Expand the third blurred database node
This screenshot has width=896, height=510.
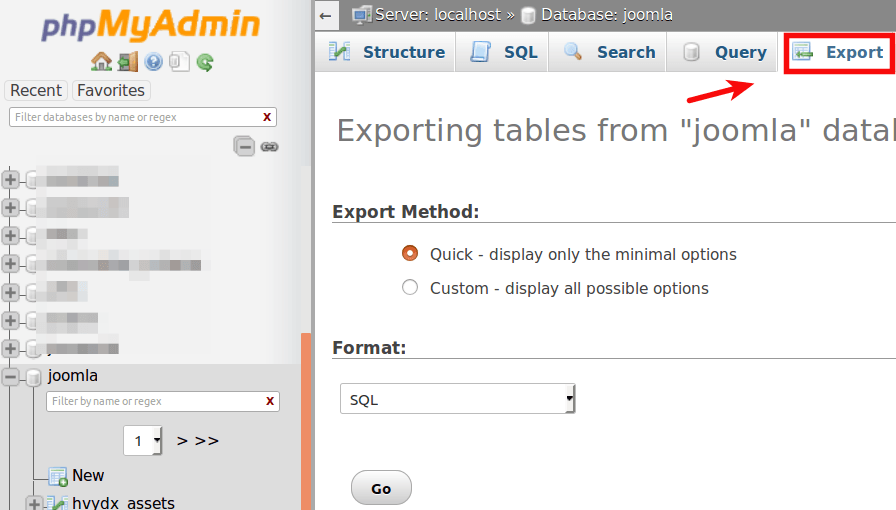[10, 235]
